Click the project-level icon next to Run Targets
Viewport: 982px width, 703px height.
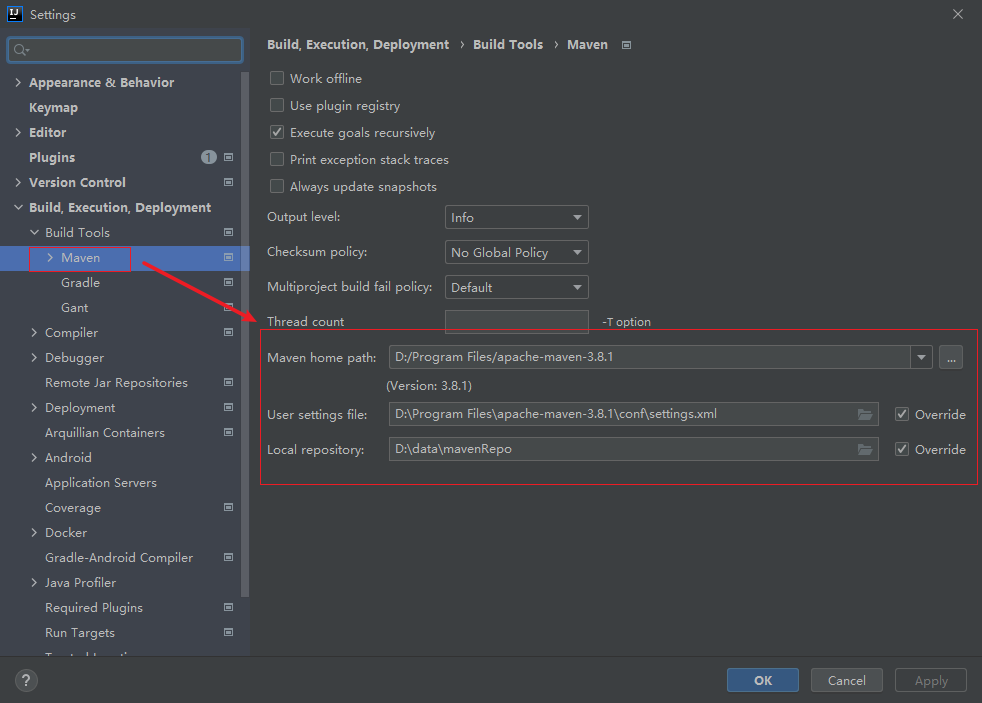229,633
